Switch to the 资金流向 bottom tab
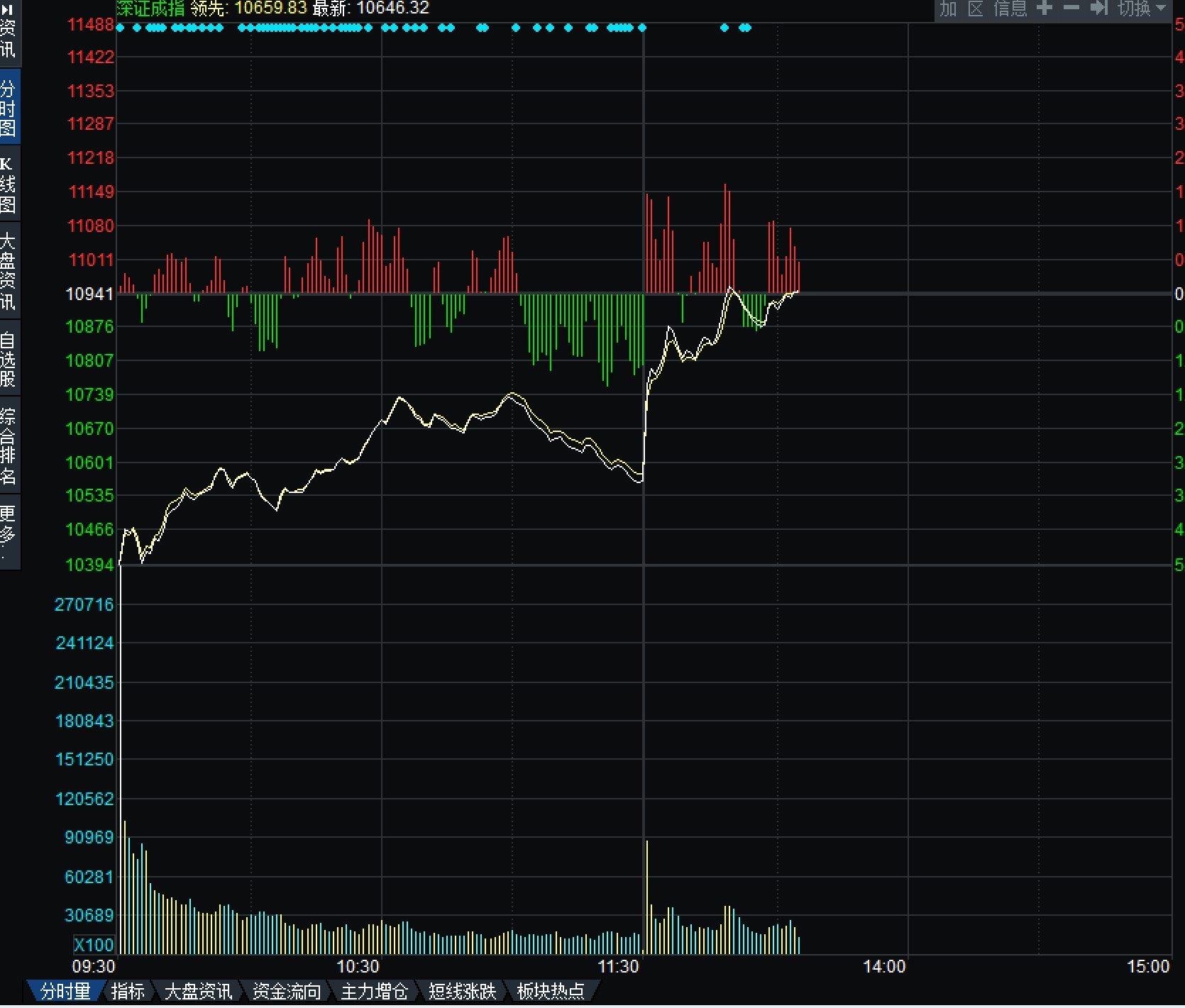 [x=287, y=991]
